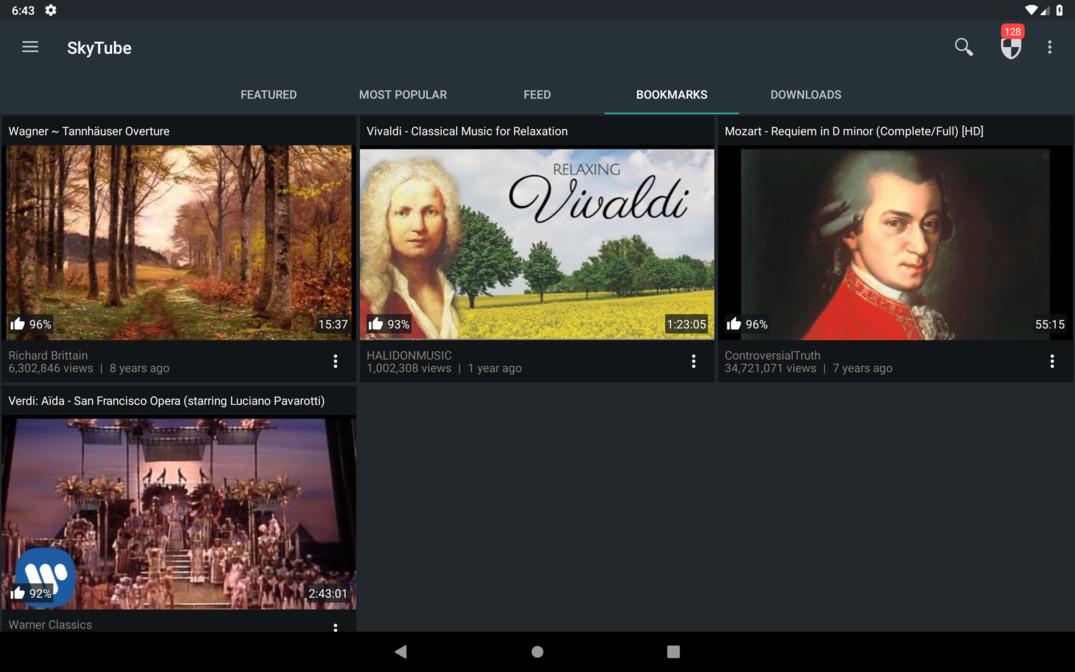Play the Wagner Tannhäuser Overture thumbnail
Screen dimensions: 1075x672
click(x=179, y=242)
